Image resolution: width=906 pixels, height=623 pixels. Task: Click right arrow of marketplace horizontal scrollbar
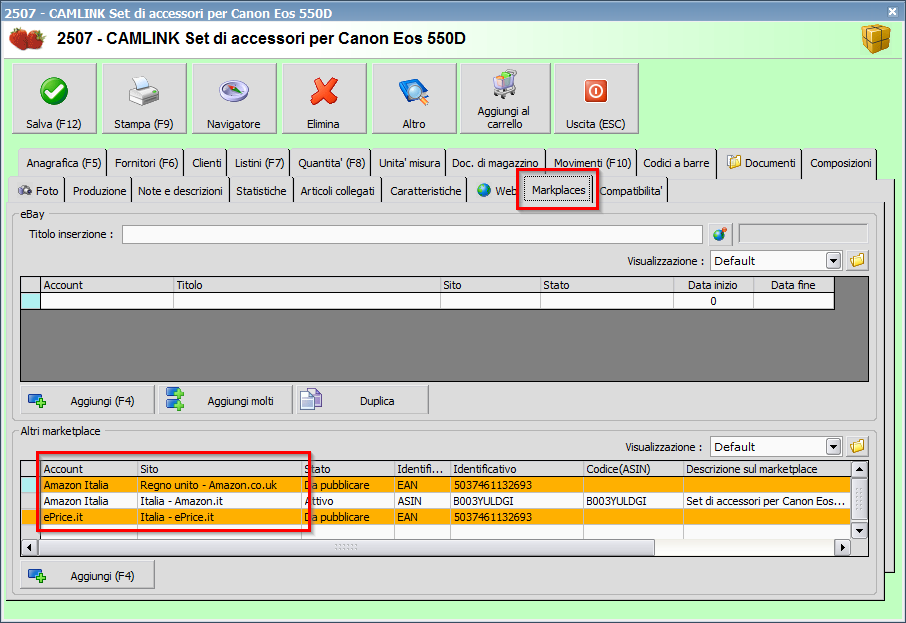pyautogui.click(x=843, y=548)
